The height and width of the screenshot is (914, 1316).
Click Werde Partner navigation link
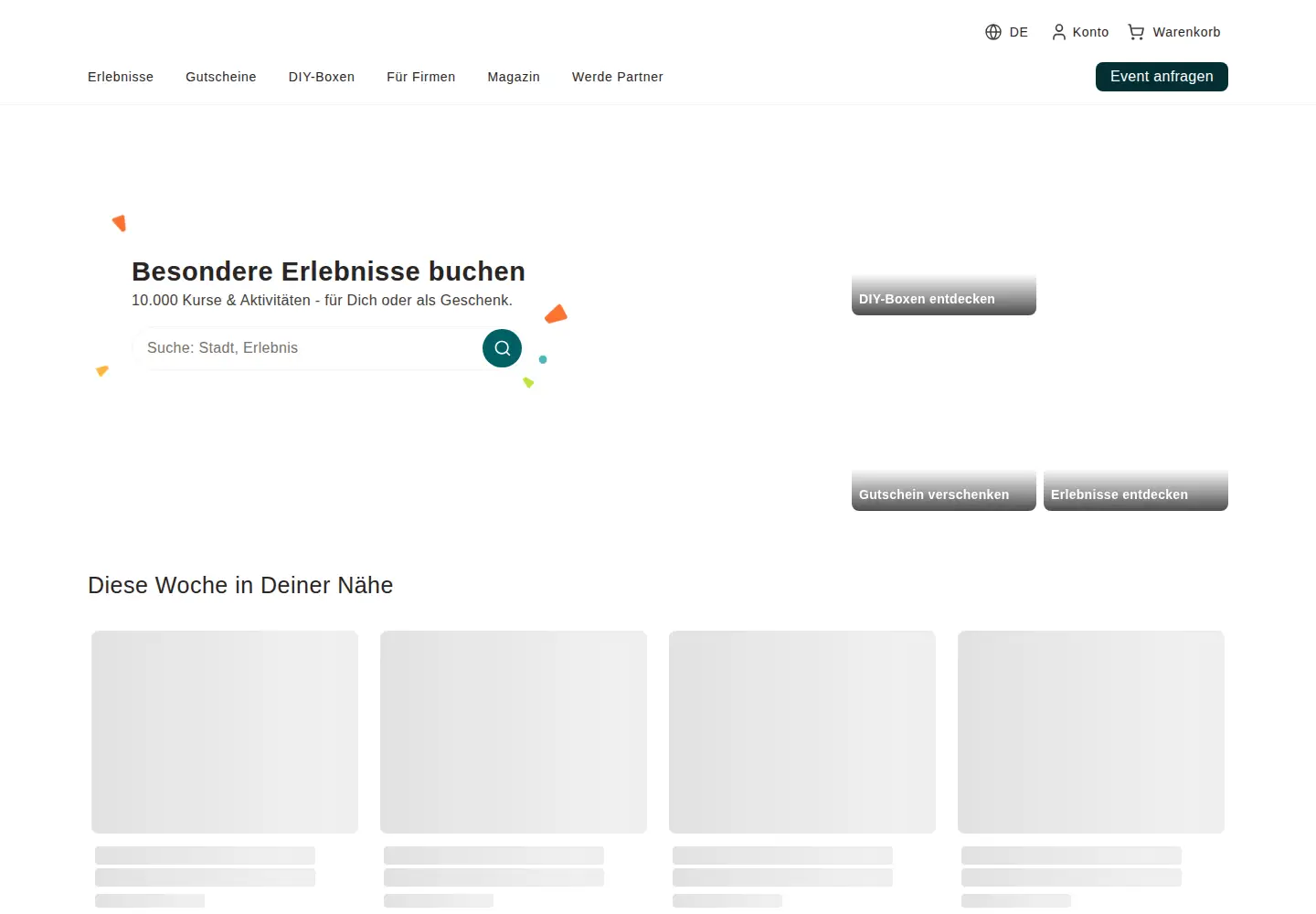[618, 77]
